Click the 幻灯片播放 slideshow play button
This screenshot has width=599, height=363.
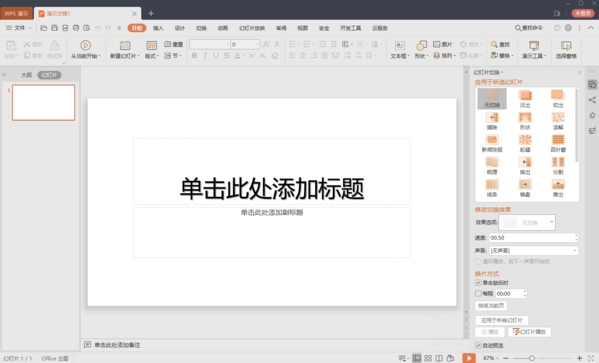pos(529,332)
